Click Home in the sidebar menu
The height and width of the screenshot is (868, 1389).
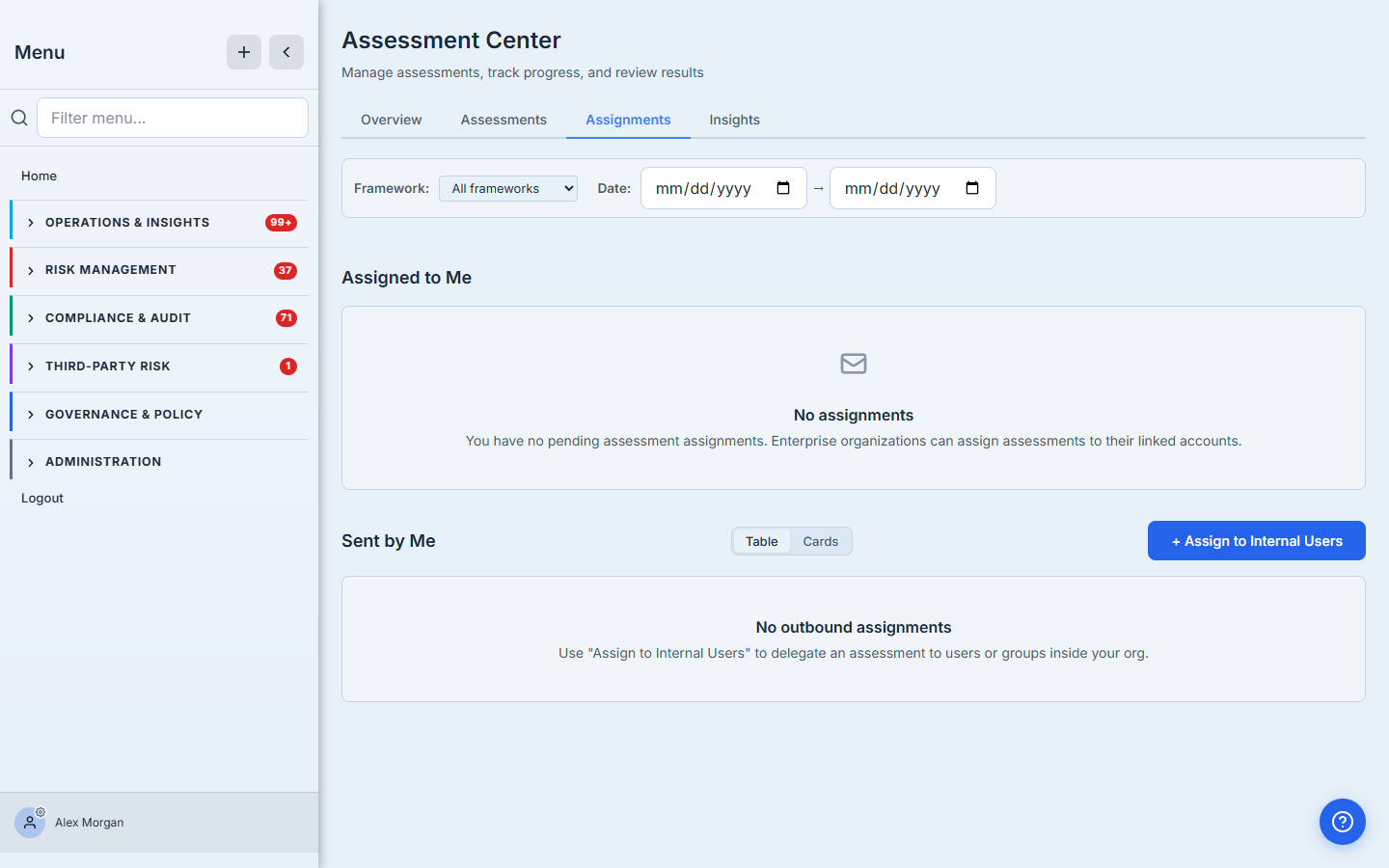[39, 176]
